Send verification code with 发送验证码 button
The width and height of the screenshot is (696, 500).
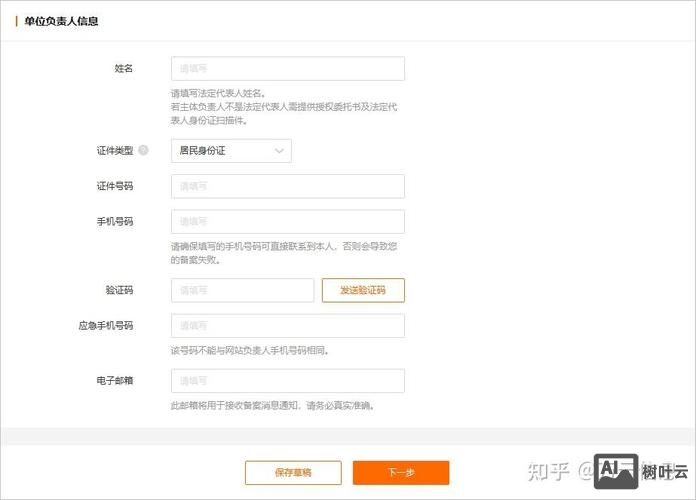[x=363, y=290]
